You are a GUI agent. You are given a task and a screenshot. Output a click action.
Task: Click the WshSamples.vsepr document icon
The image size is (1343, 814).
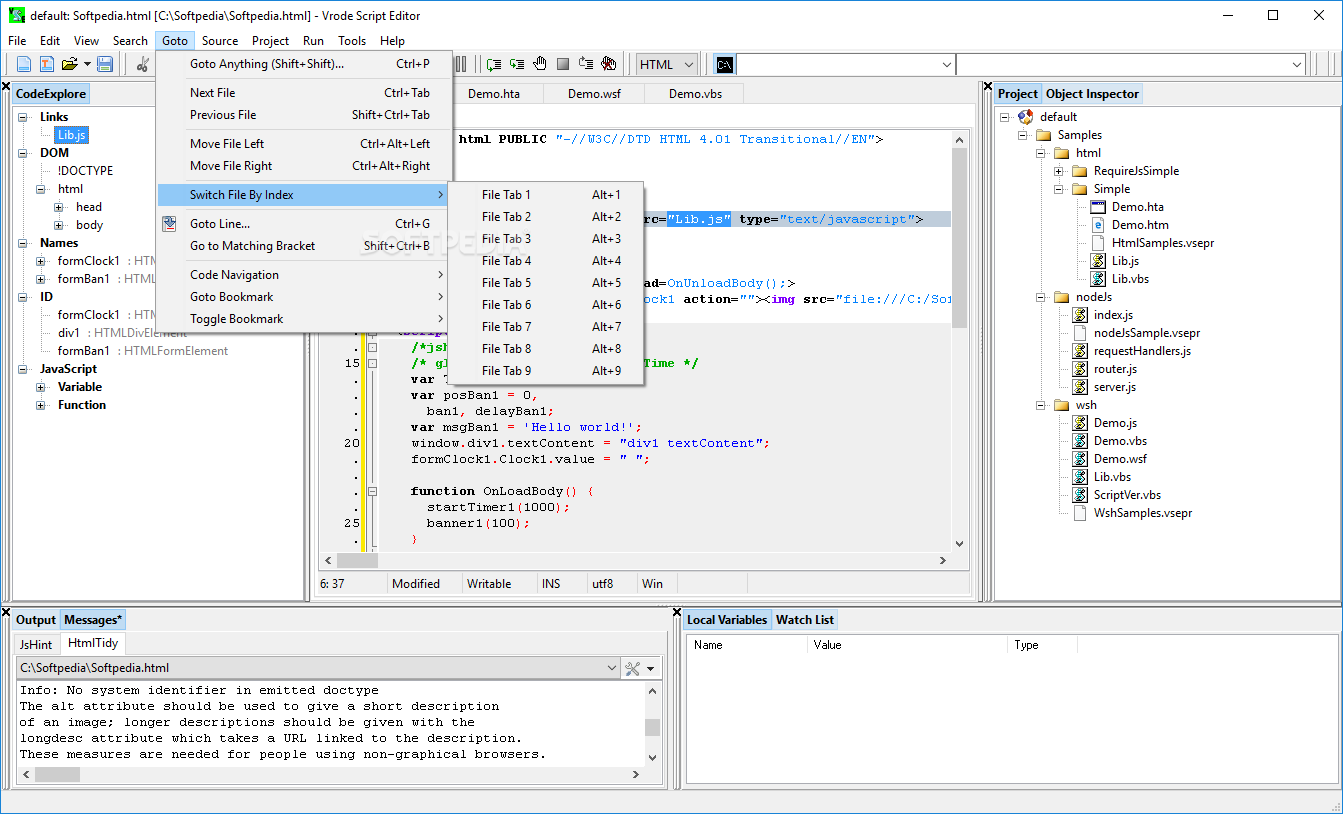(1080, 513)
